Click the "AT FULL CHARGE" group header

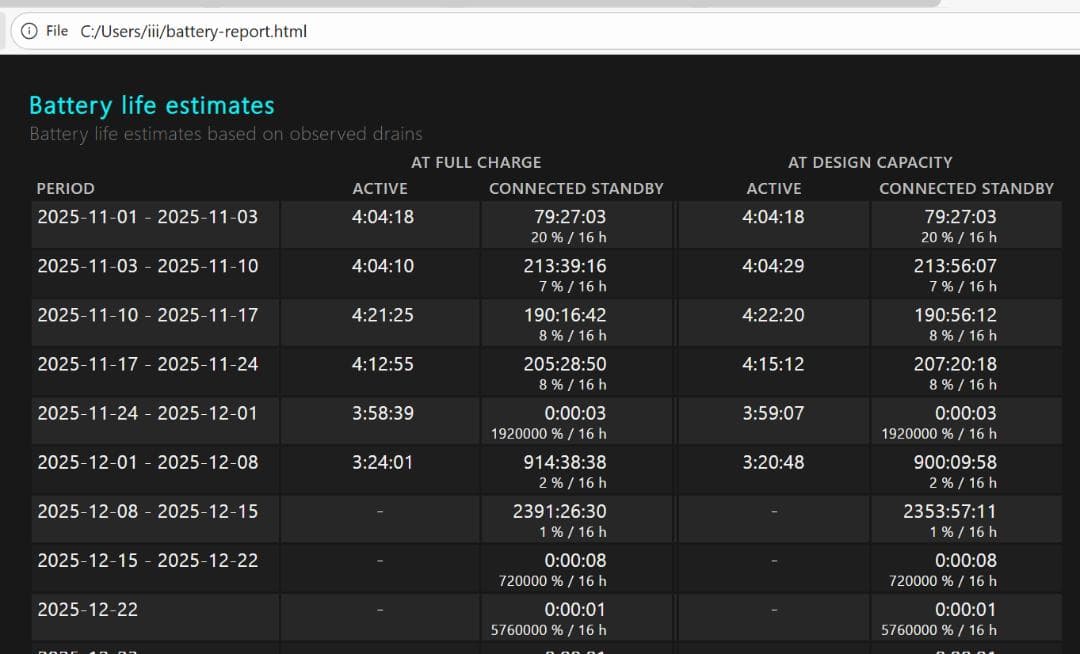[x=476, y=162]
